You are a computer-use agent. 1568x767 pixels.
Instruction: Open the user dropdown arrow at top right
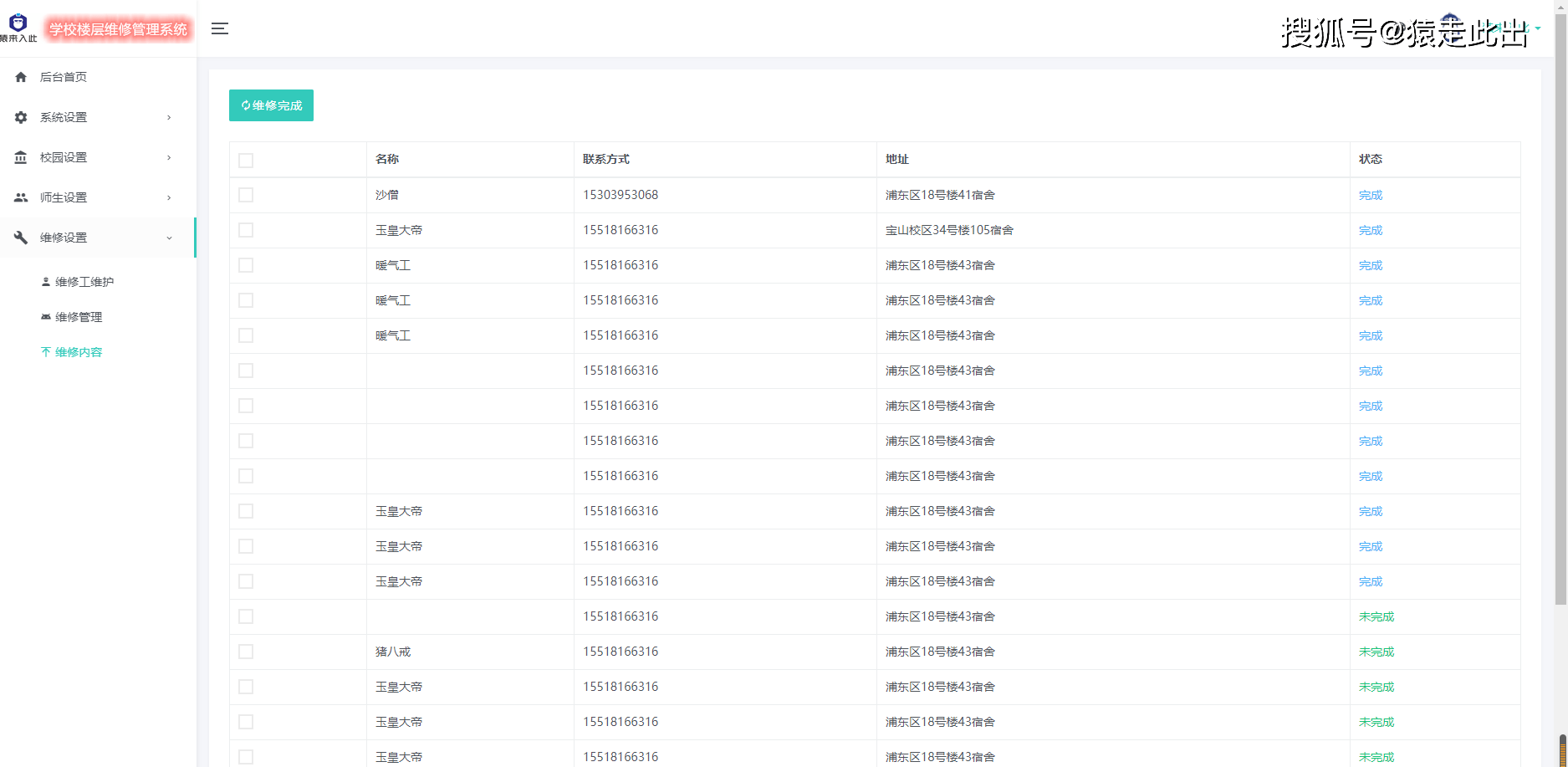[x=1537, y=28]
